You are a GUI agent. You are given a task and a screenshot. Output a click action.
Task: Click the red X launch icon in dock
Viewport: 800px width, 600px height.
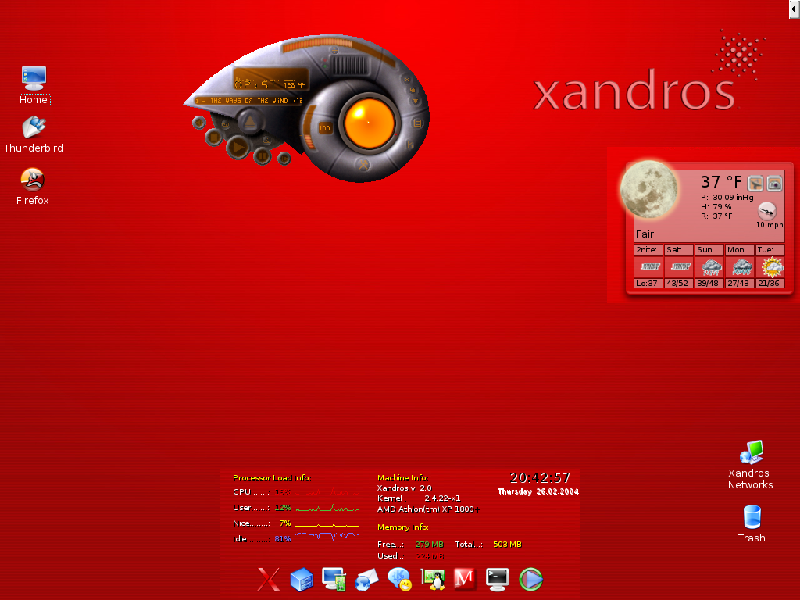pyautogui.click(x=269, y=579)
